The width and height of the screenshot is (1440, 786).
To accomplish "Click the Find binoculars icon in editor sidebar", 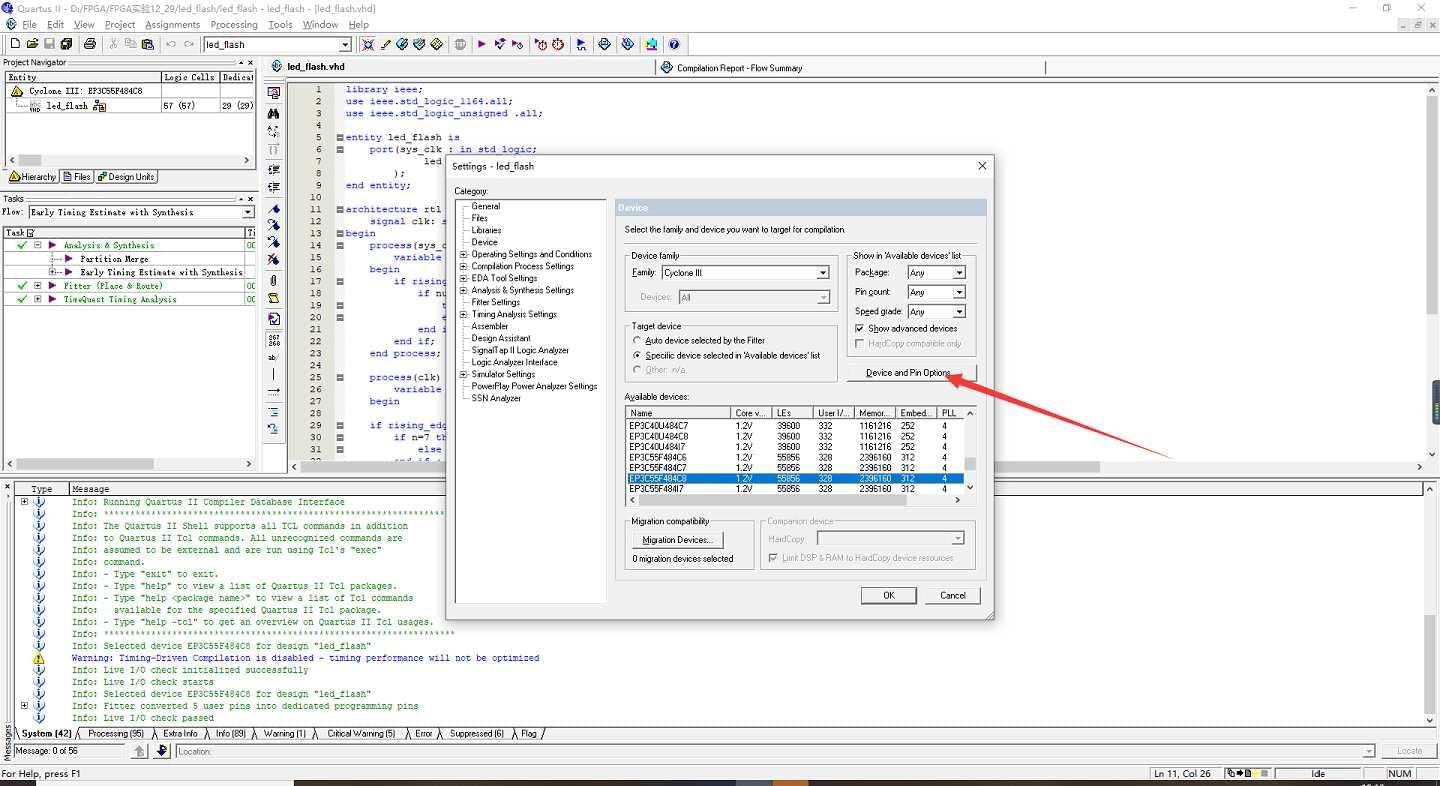I will pos(274,113).
